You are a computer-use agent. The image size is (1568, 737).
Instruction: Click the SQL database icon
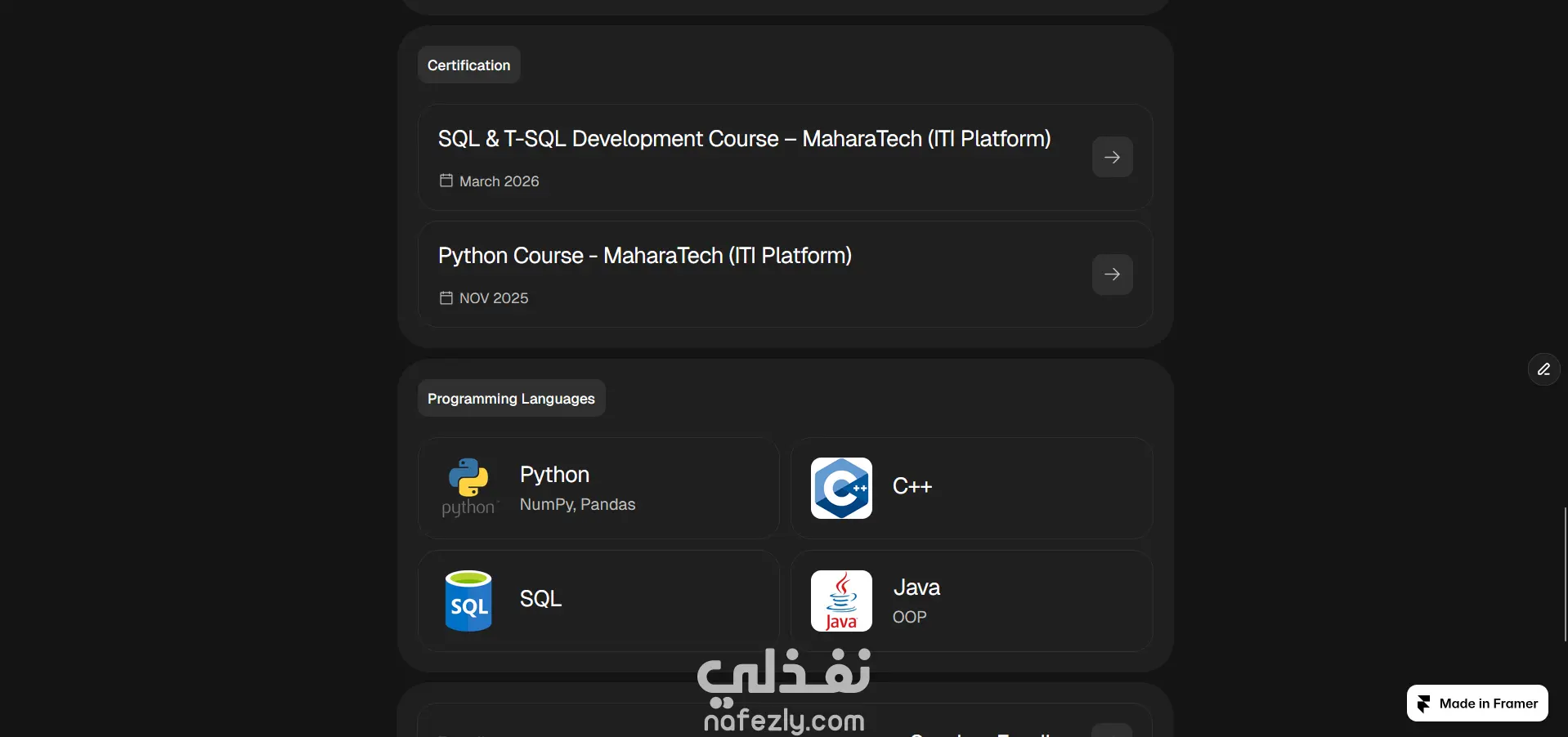468,601
